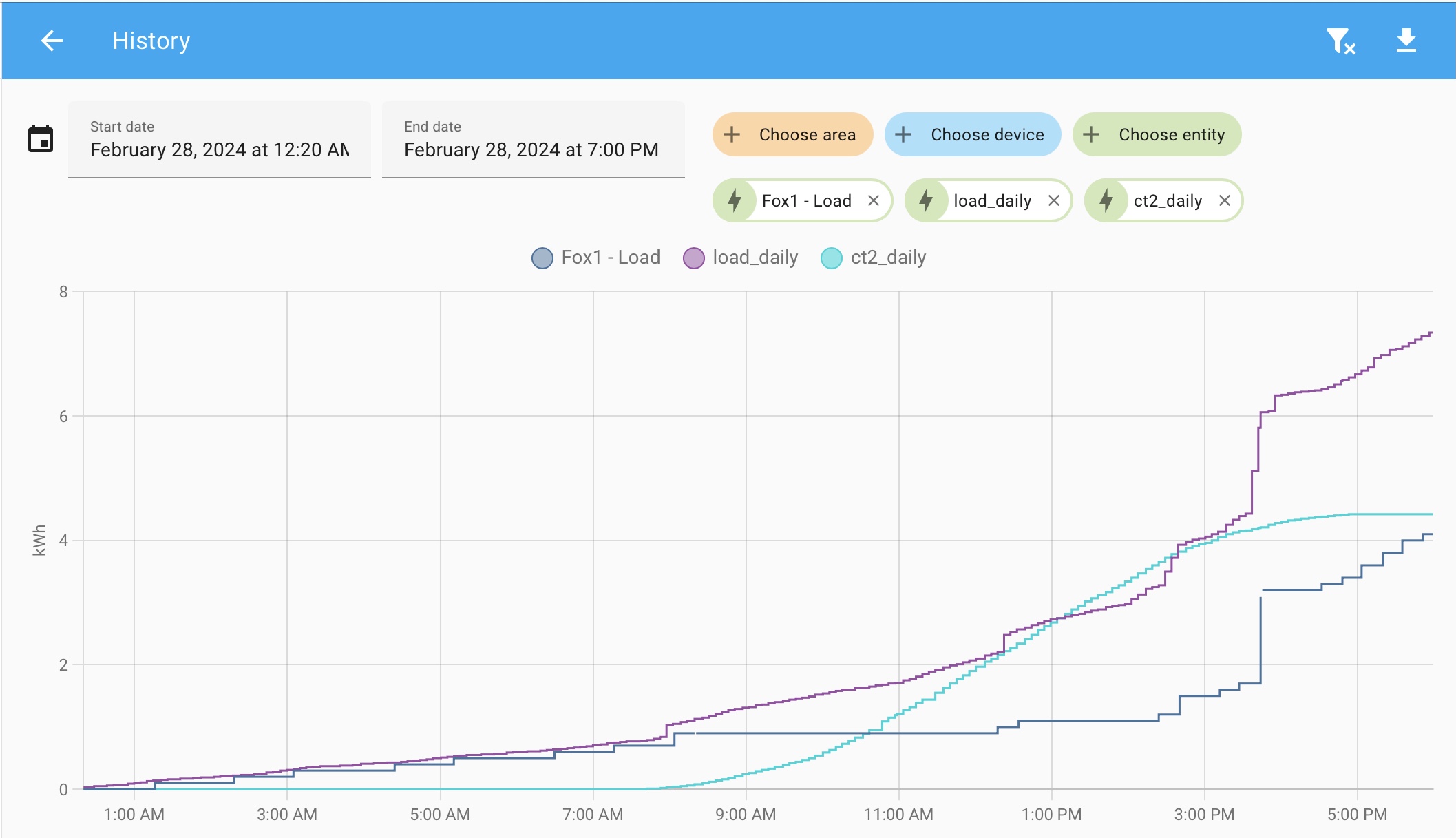1456x838 pixels.
Task: Remove the Fox1 - Load entity chip
Action: point(874,200)
